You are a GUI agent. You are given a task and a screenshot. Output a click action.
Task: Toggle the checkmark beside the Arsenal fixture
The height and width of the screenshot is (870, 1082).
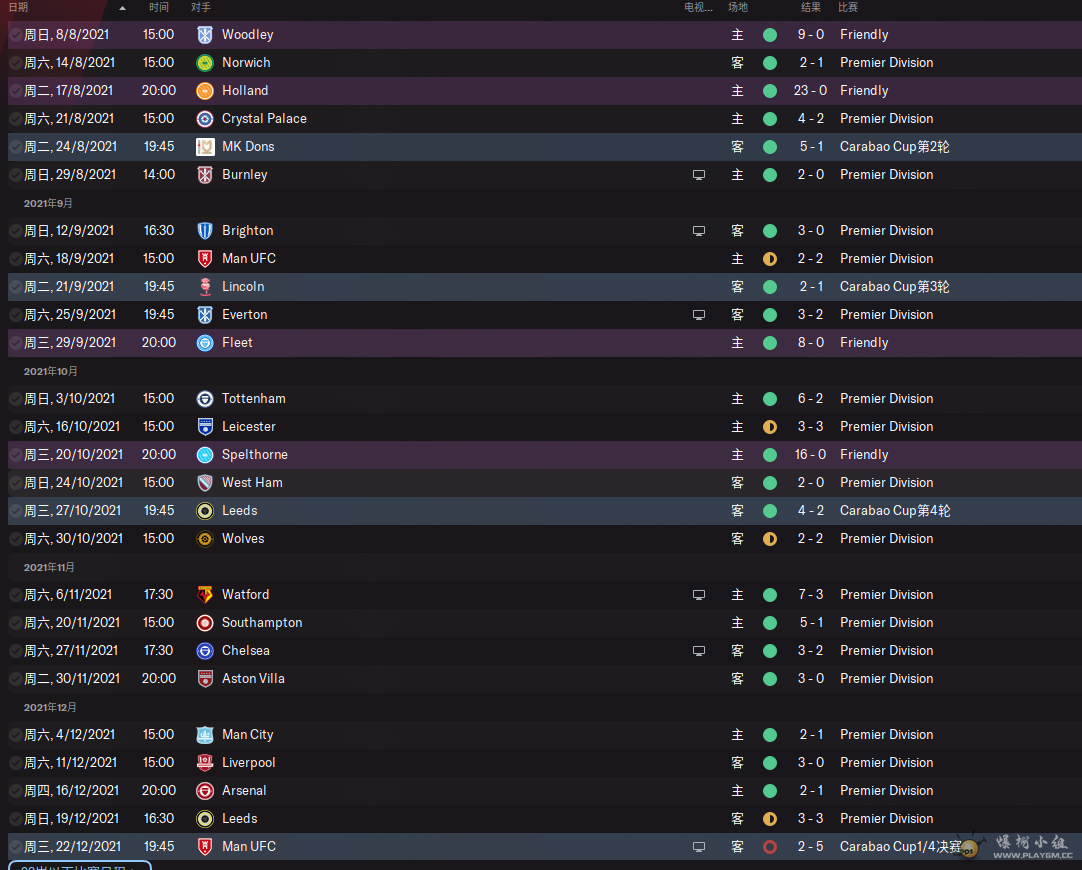click(15, 791)
